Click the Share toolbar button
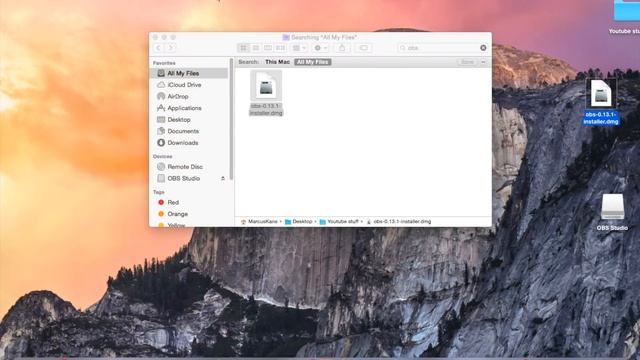Viewport: 640px width, 360px height. tap(342, 48)
